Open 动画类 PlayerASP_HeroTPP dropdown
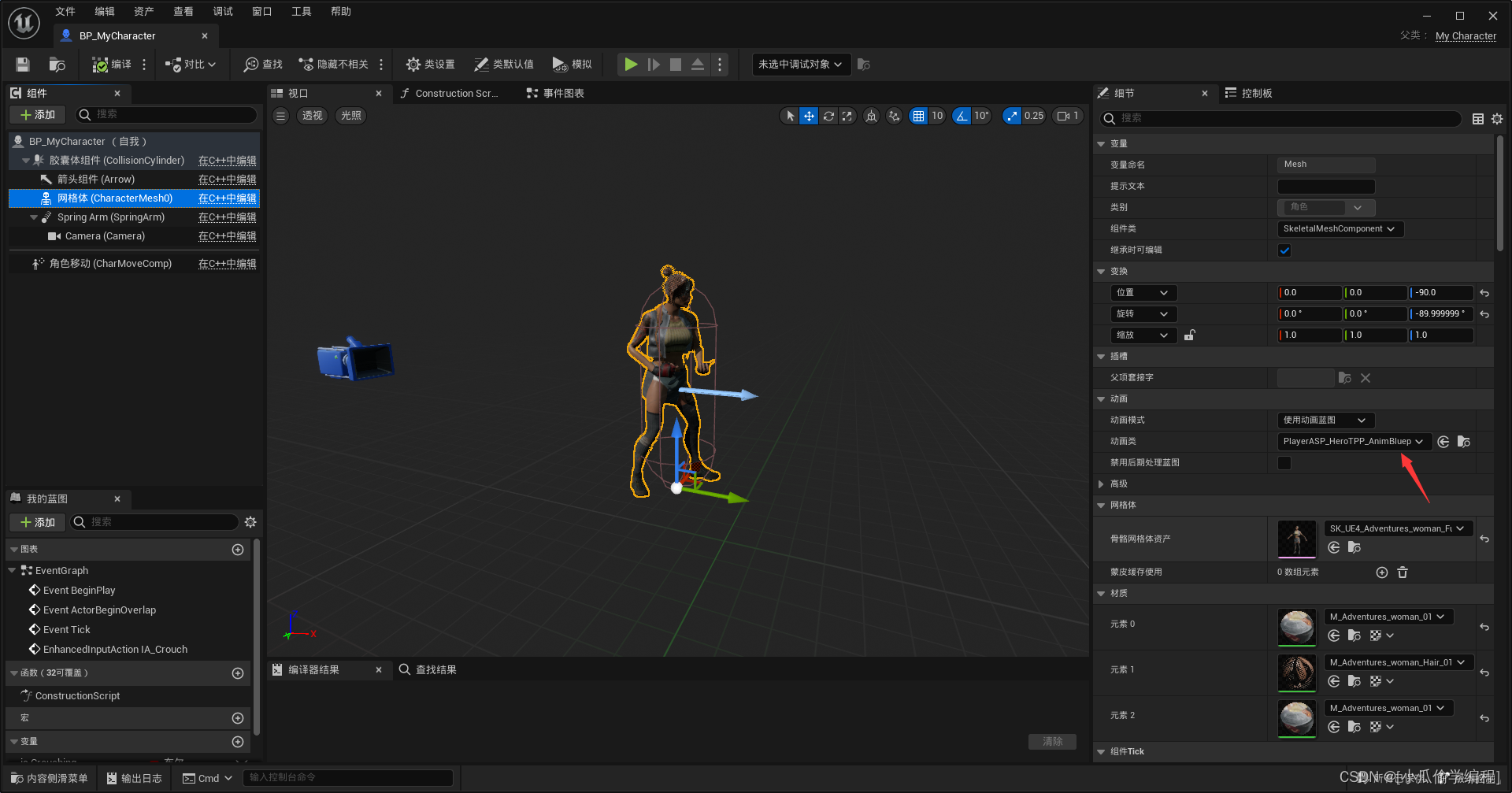The width and height of the screenshot is (1512, 793). click(x=1354, y=442)
